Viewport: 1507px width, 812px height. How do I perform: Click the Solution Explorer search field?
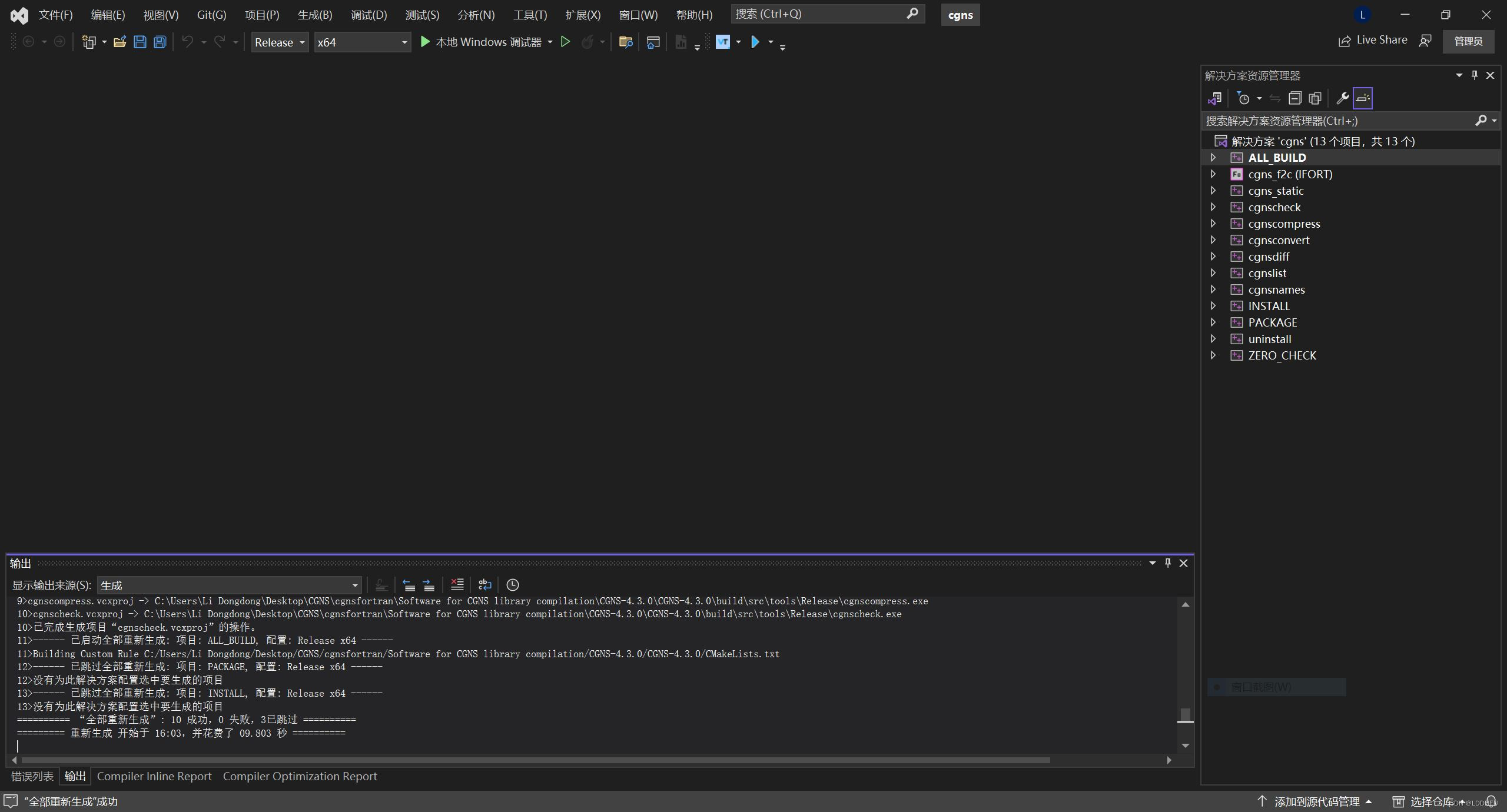(x=1336, y=121)
